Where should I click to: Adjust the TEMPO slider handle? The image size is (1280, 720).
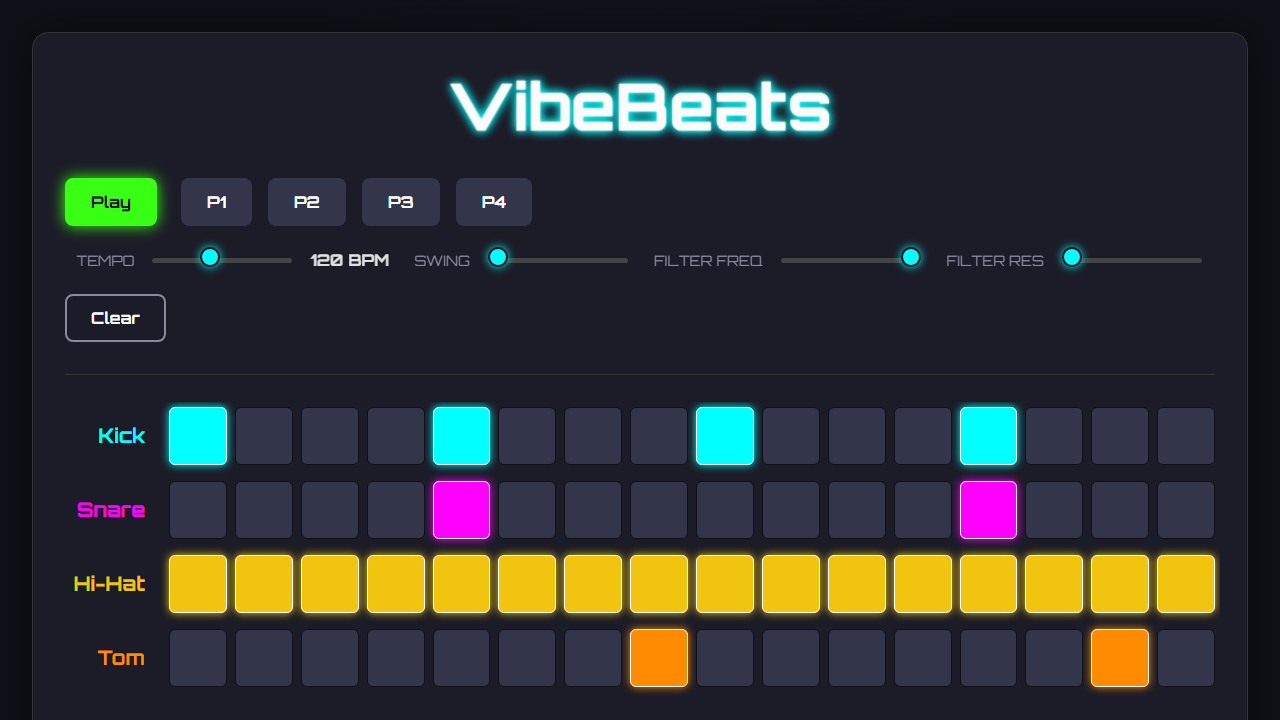pos(210,257)
